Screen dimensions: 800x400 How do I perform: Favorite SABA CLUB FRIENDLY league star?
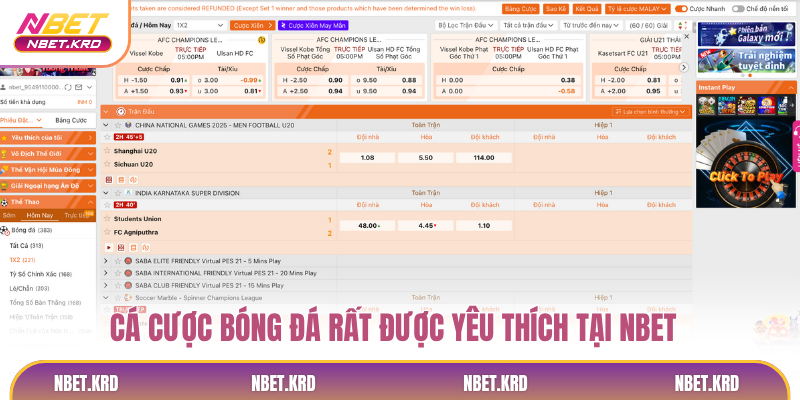click(118, 285)
